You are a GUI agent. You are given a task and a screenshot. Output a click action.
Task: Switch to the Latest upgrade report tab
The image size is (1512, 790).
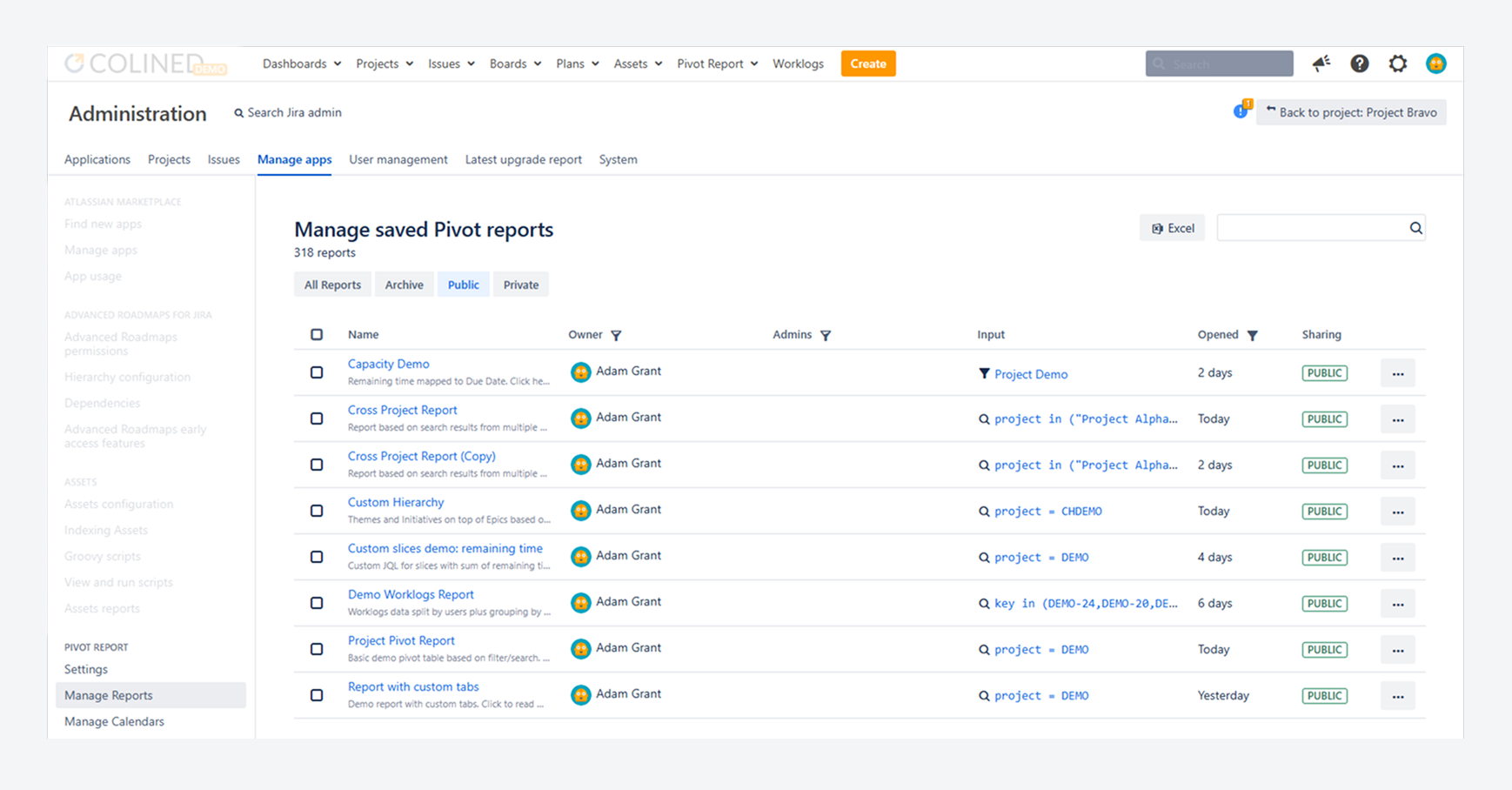524,159
